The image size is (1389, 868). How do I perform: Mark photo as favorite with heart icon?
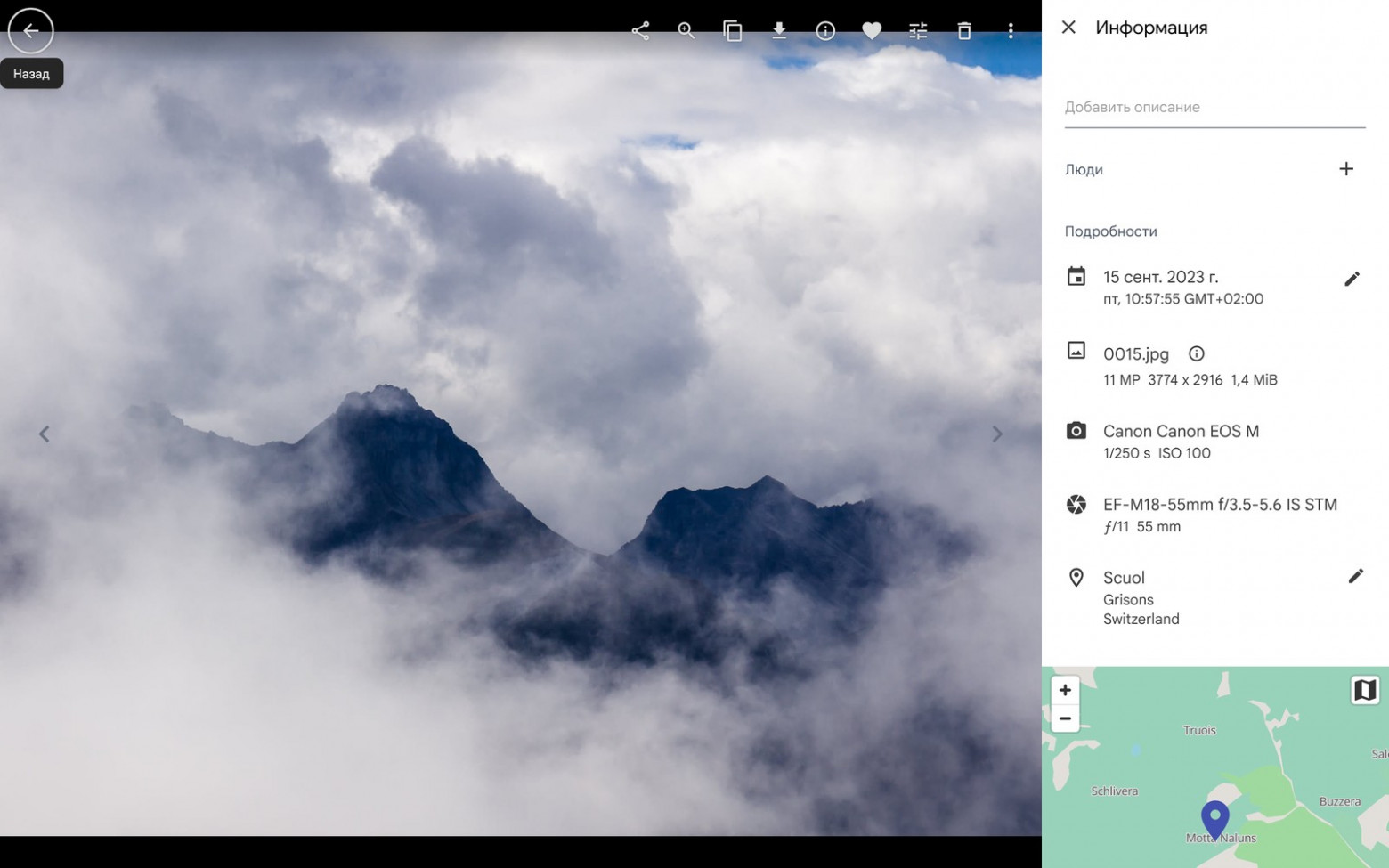point(872,31)
